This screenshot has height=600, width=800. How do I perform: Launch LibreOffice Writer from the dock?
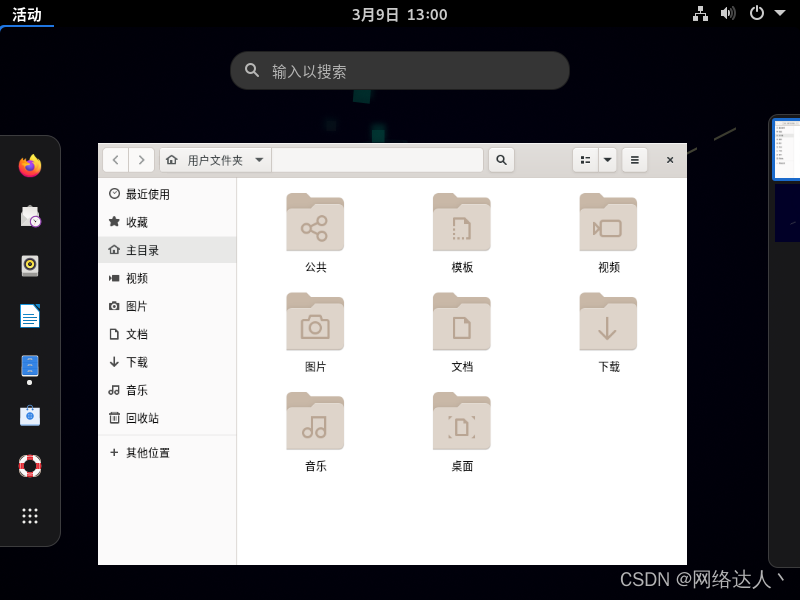tap(30, 315)
